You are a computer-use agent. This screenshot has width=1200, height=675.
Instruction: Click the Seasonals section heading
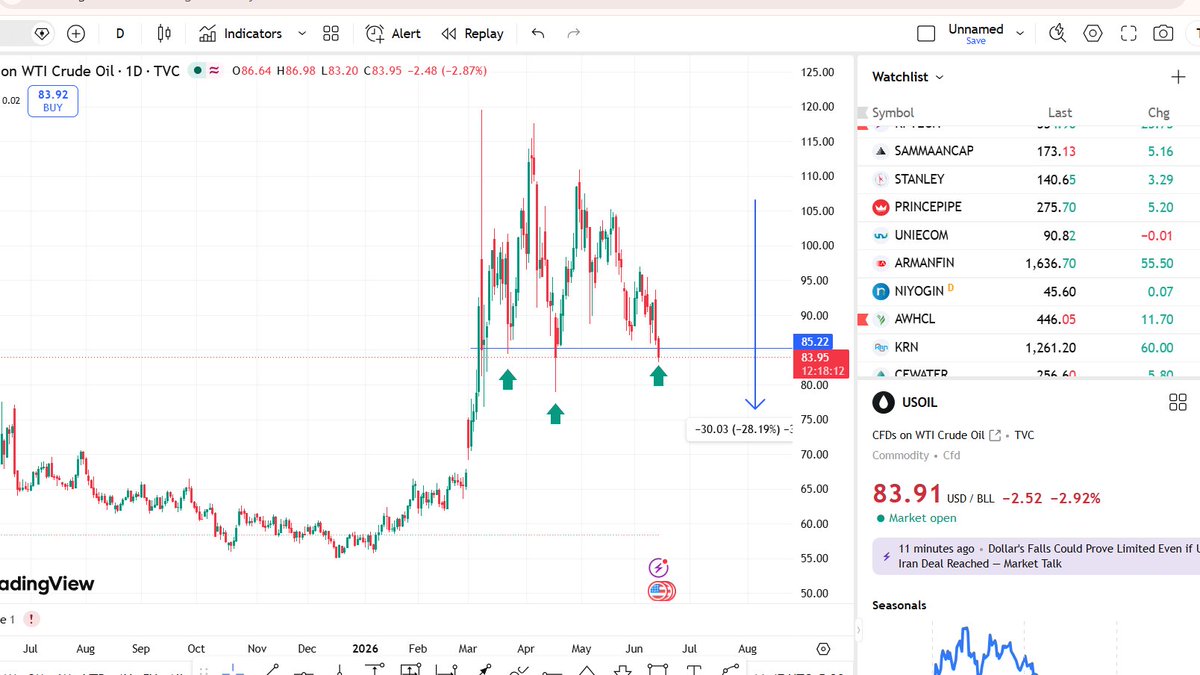[x=899, y=605]
